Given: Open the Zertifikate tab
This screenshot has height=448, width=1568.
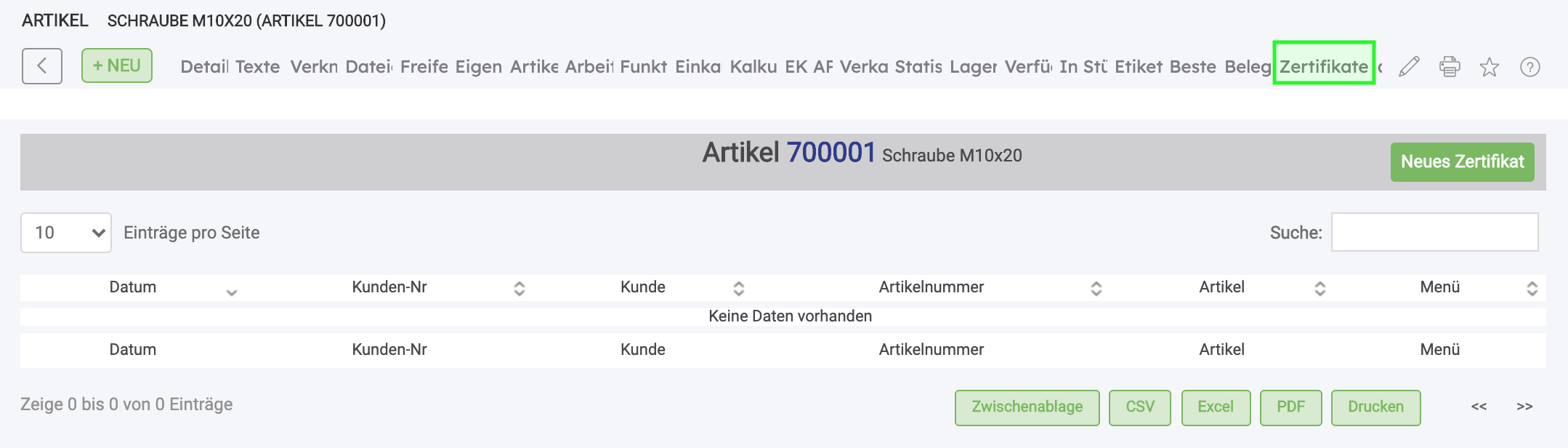Looking at the screenshot, I should (x=1323, y=67).
